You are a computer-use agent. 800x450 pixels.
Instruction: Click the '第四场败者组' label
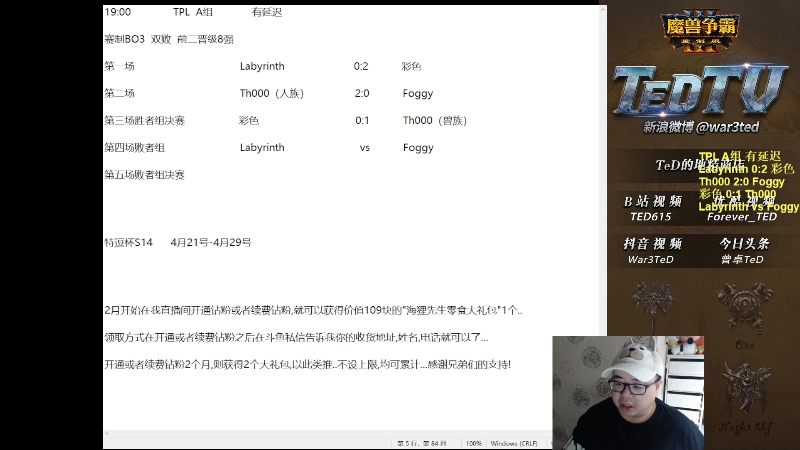click(x=134, y=148)
